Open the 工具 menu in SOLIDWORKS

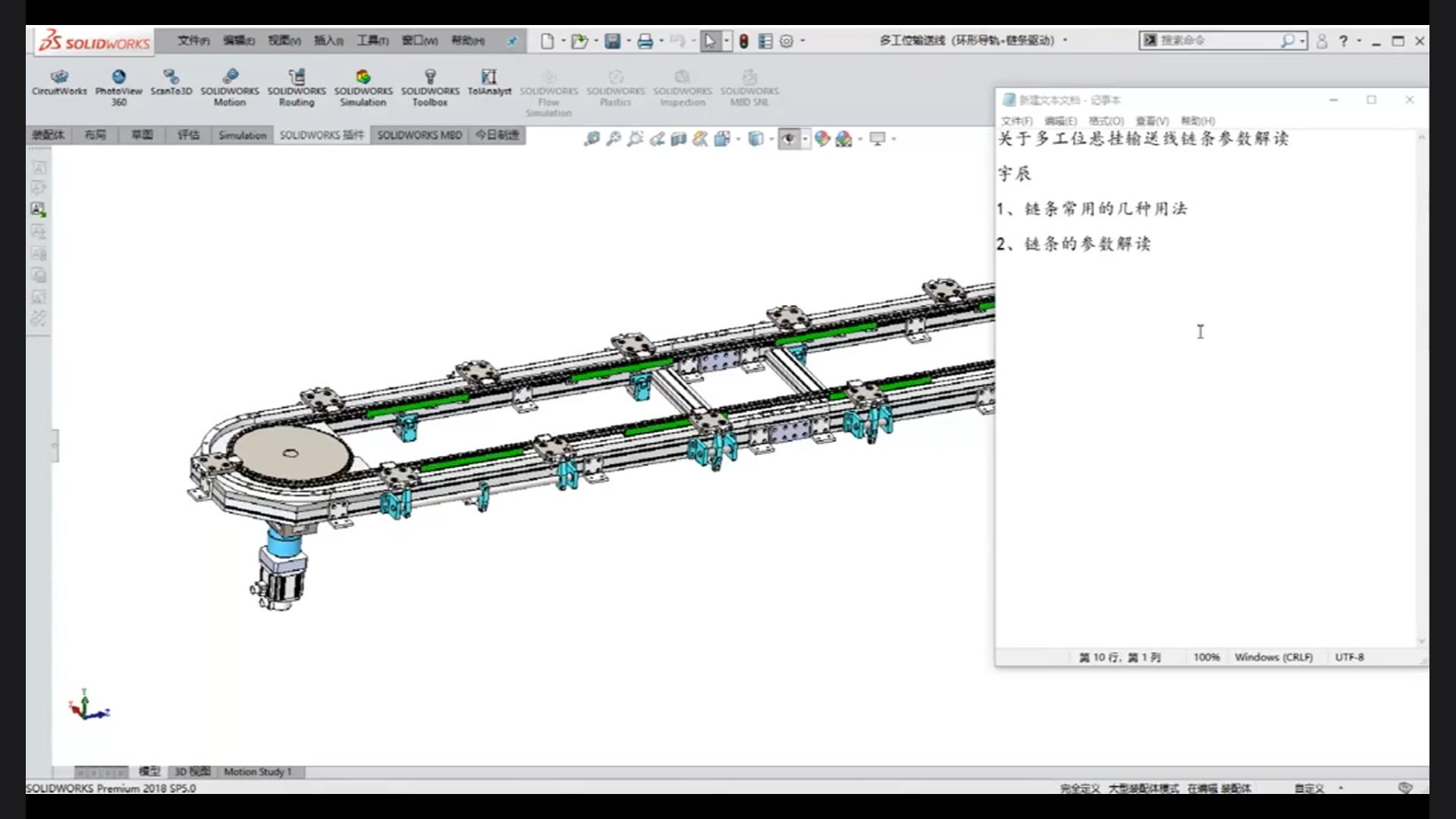pyautogui.click(x=372, y=40)
